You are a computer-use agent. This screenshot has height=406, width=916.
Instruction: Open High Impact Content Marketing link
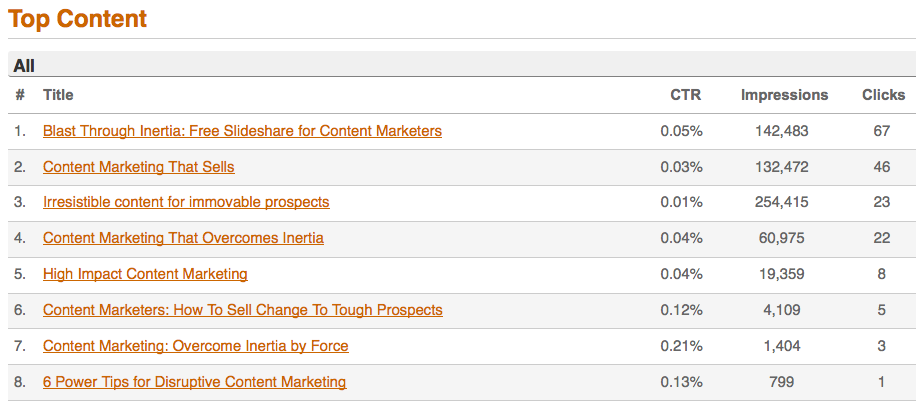(x=145, y=274)
